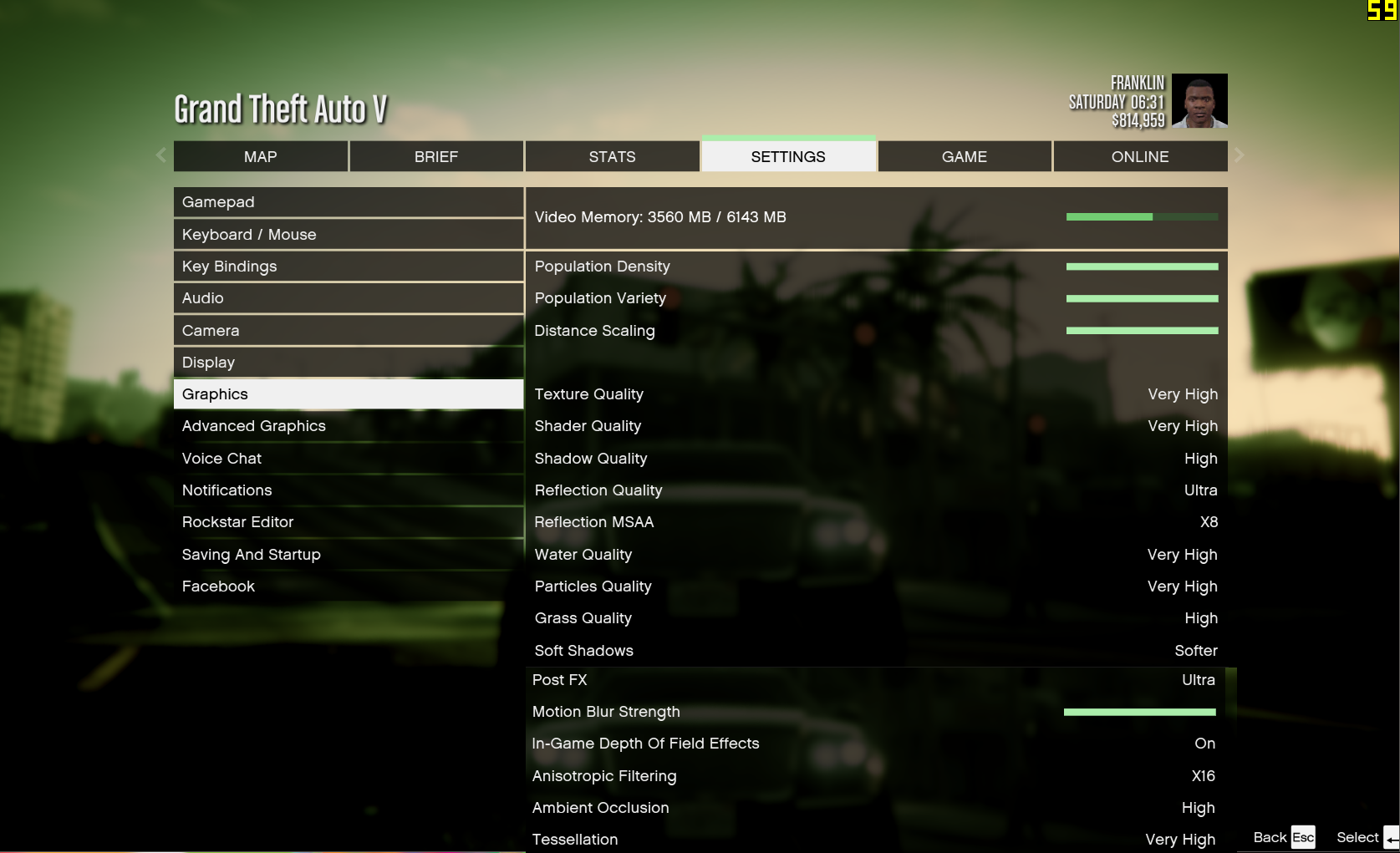1400x853 pixels.
Task: Select the Reflection MSAA label
Action: point(594,522)
